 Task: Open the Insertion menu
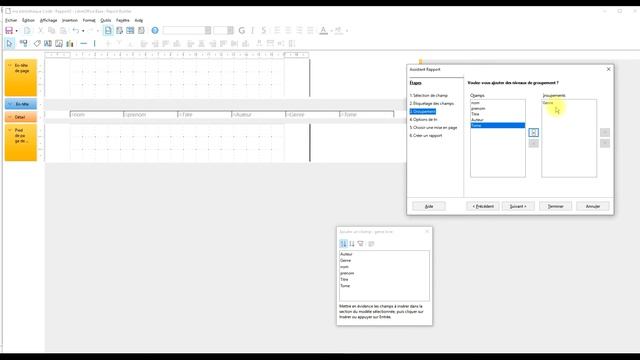[70, 20]
